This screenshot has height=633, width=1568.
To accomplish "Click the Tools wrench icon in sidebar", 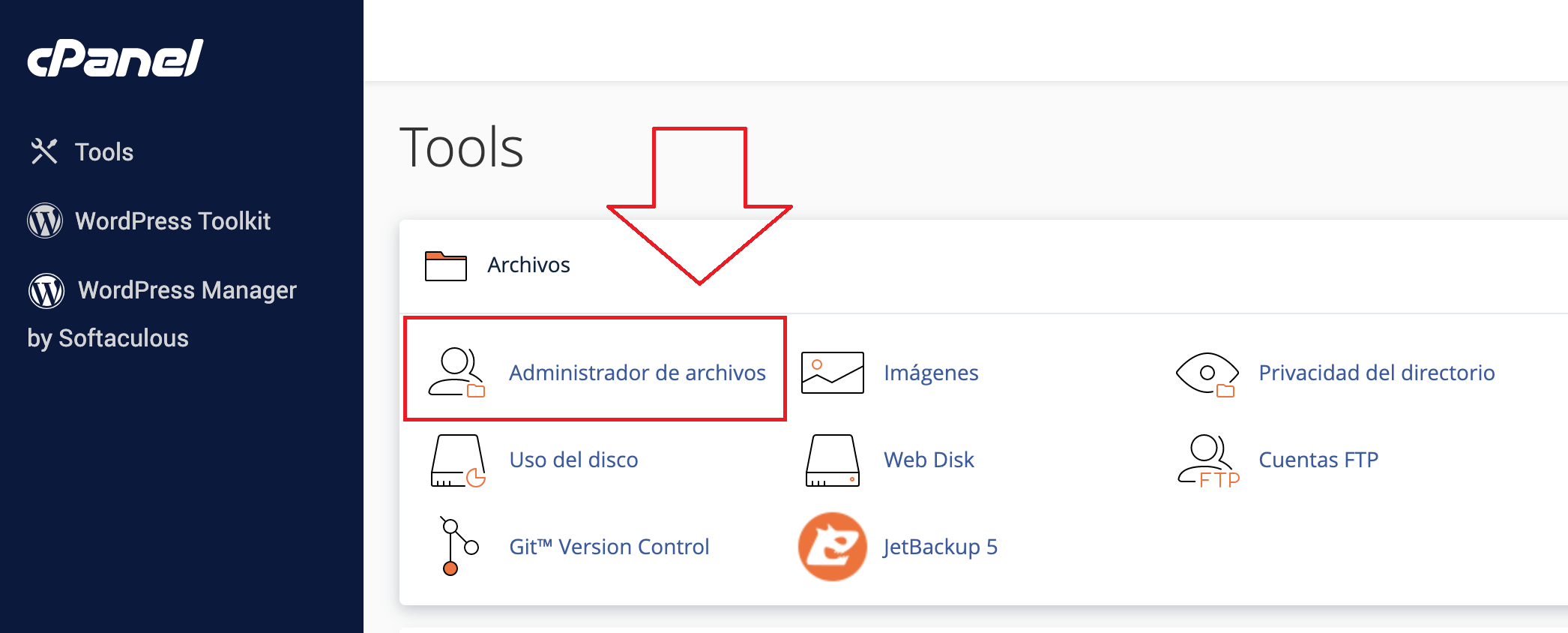I will 44,151.
